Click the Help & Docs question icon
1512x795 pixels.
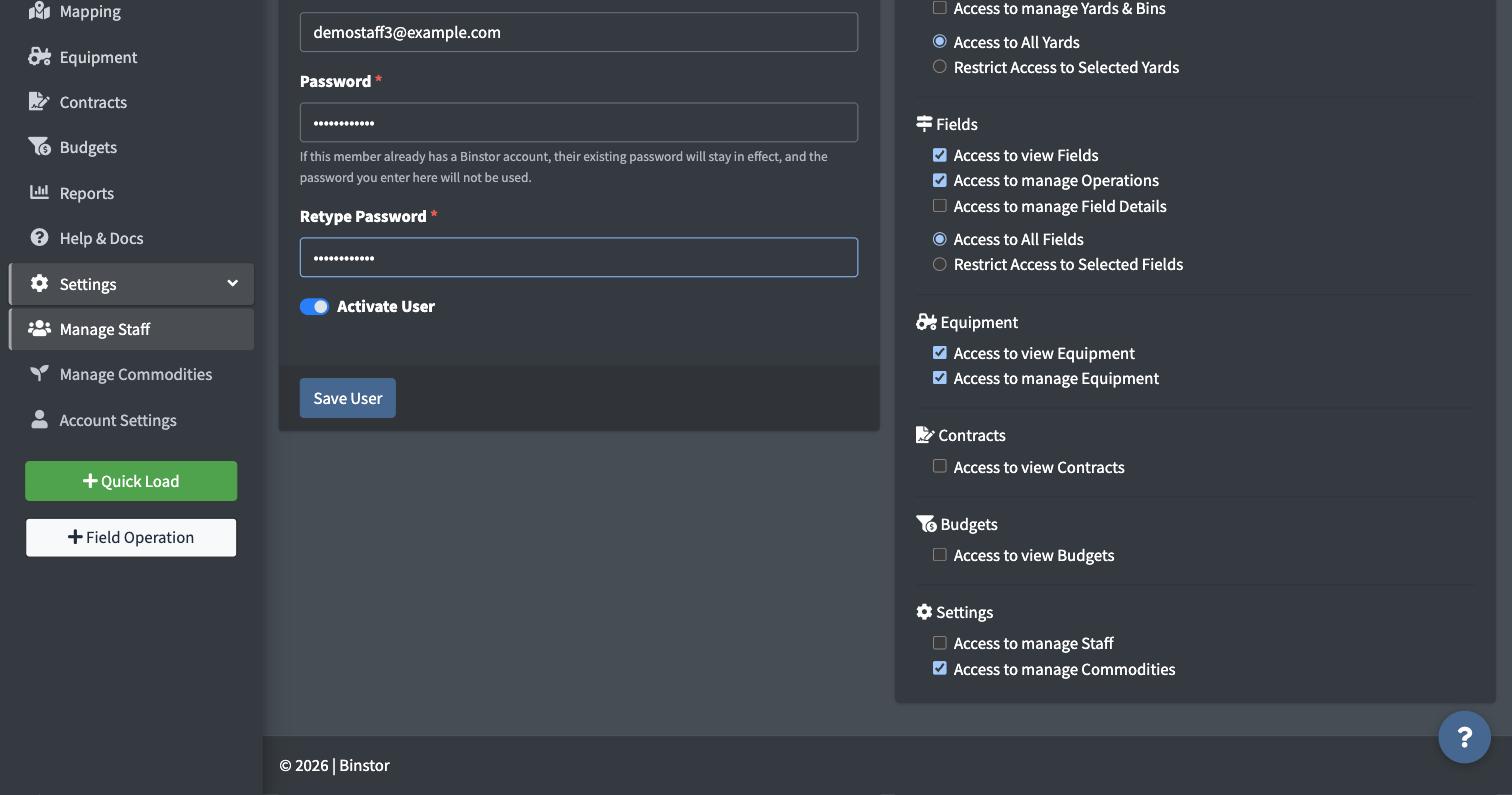point(39,238)
